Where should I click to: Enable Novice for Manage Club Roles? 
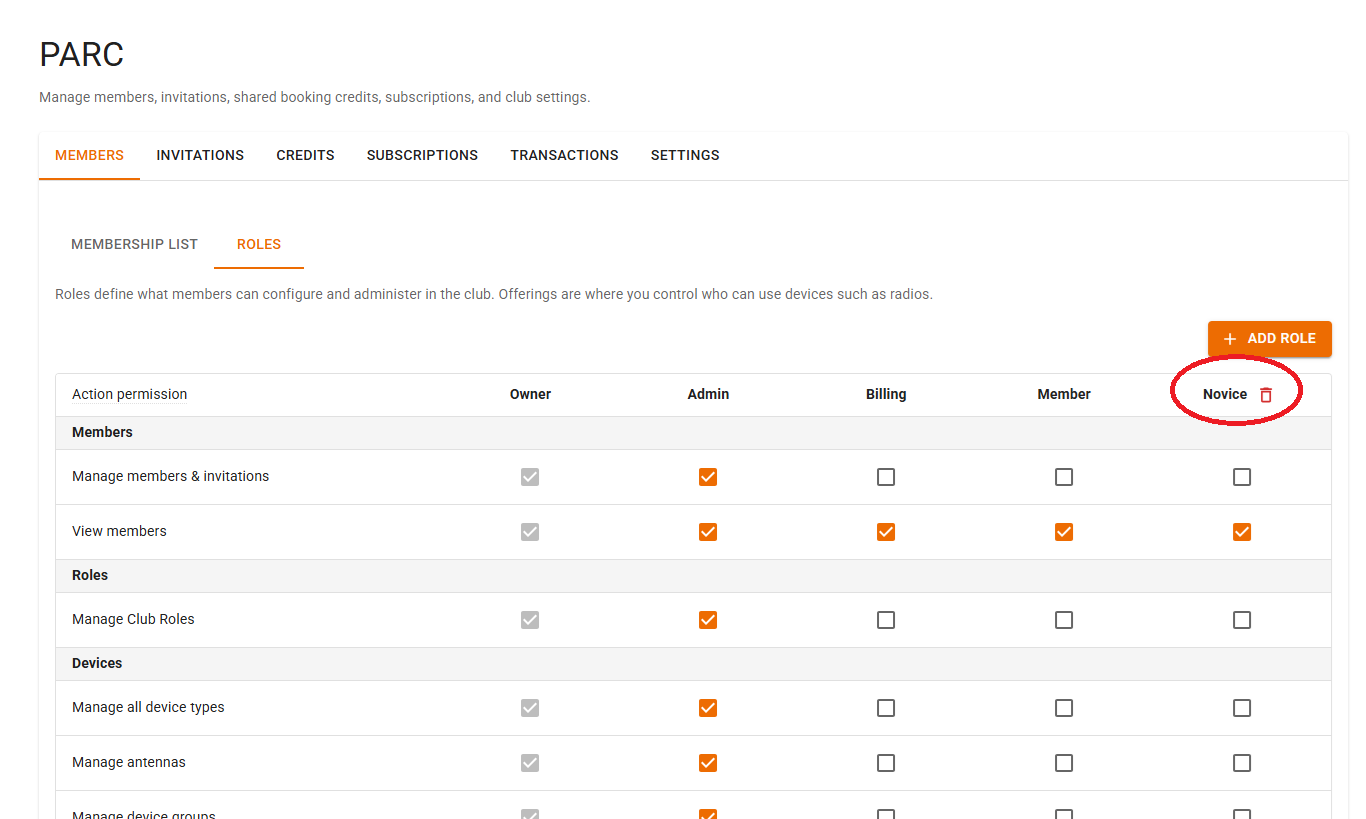1242,620
